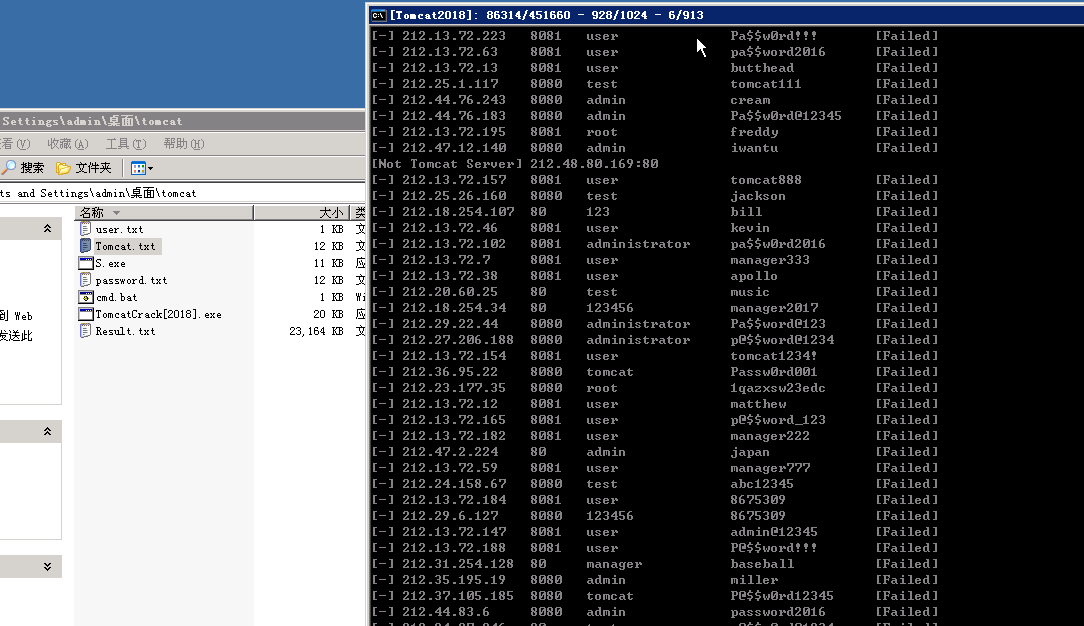Click IP 212.31.254.128 in the console
The width and height of the screenshot is (1084, 626).
point(458,564)
